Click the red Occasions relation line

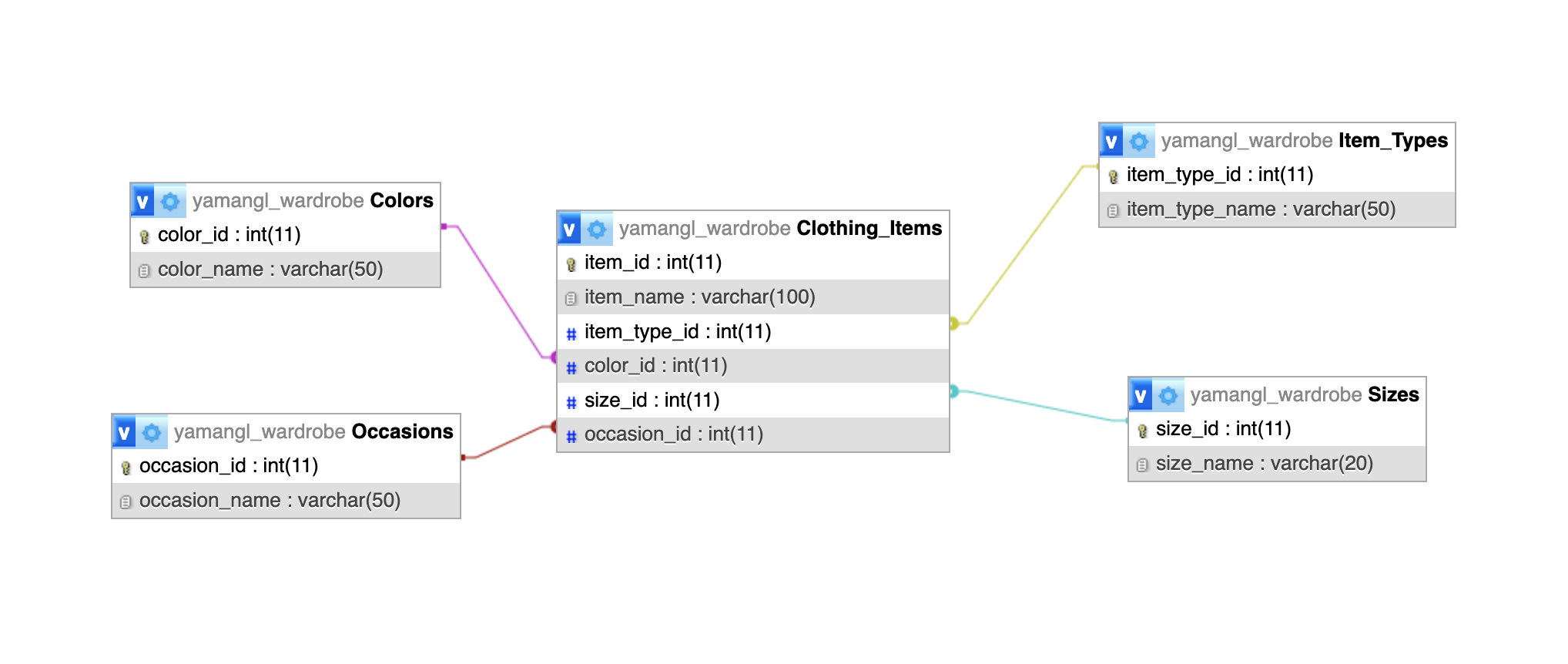tap(508, 441)
